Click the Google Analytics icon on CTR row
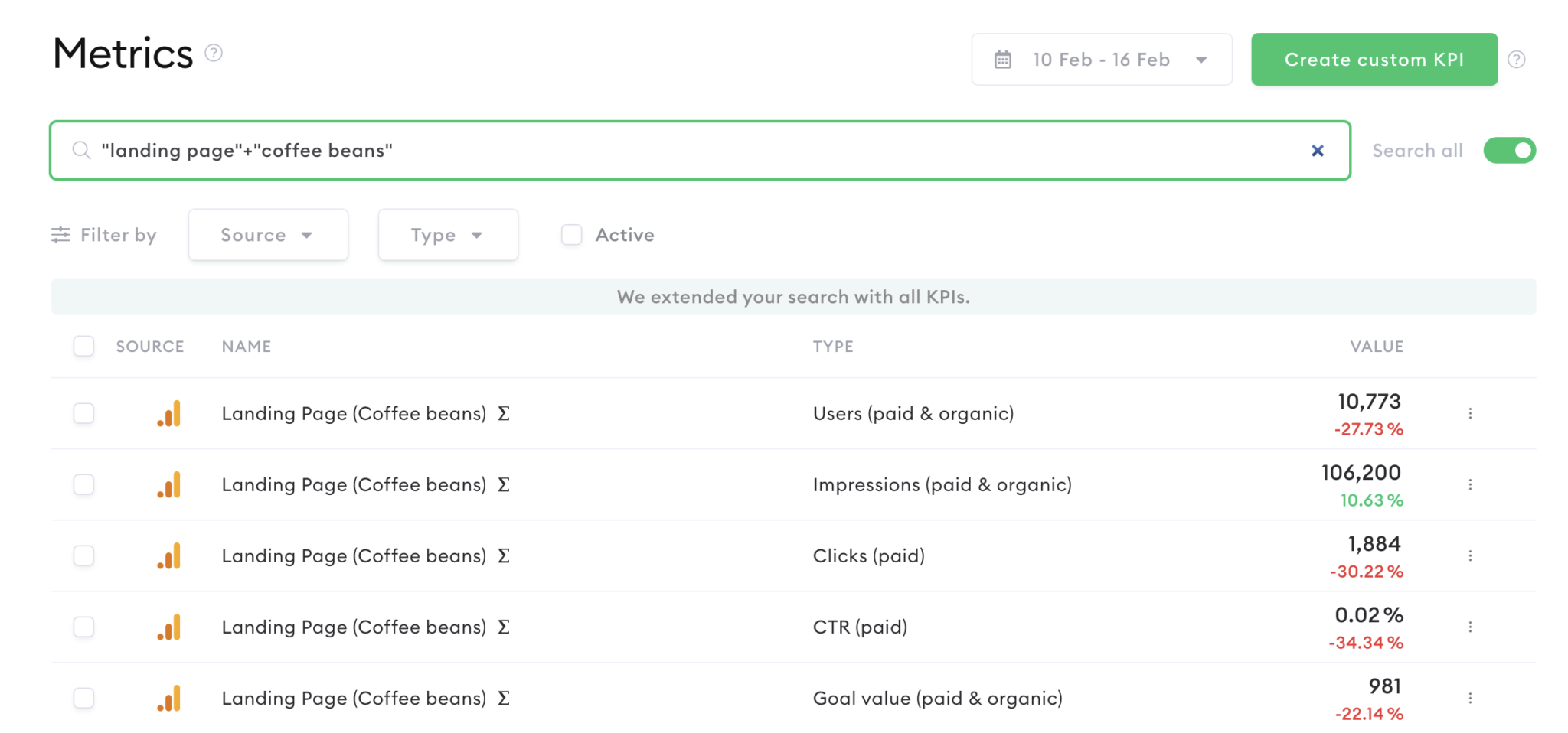Image resolution: width=1568 pixels, height=733 pixels. click(168, 626)
